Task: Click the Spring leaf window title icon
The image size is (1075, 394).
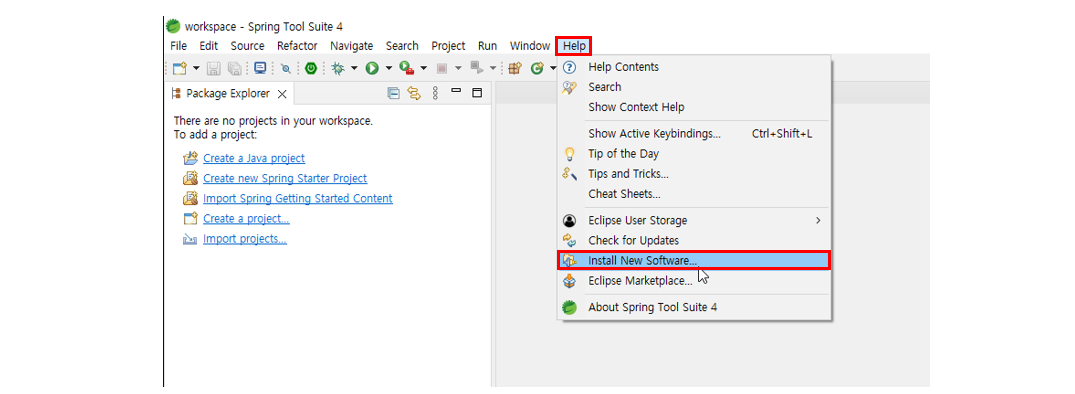Action: (x=173, y=27)
